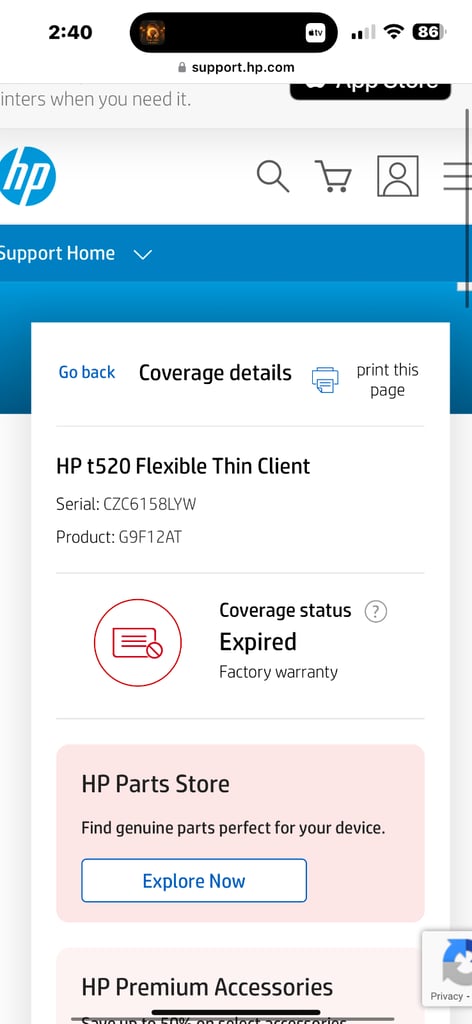Expand the Support Home dropdown chevron
The image size is (472, 1024).
pos(142,254)
